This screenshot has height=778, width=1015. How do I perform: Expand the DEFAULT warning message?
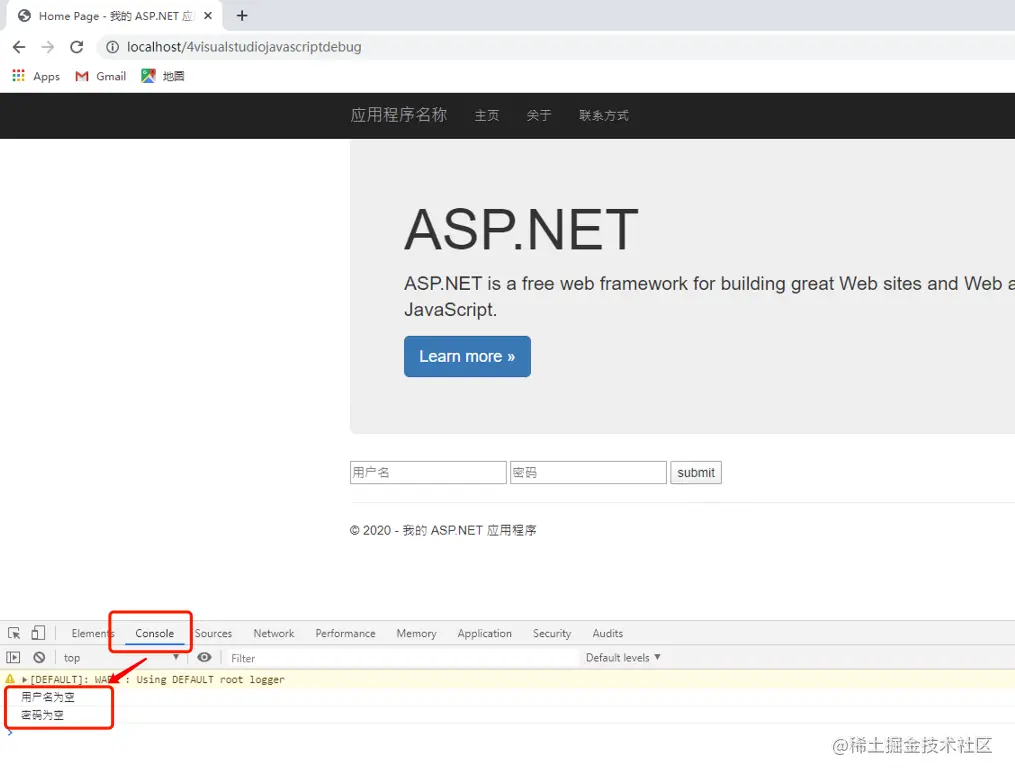[25, 680]
